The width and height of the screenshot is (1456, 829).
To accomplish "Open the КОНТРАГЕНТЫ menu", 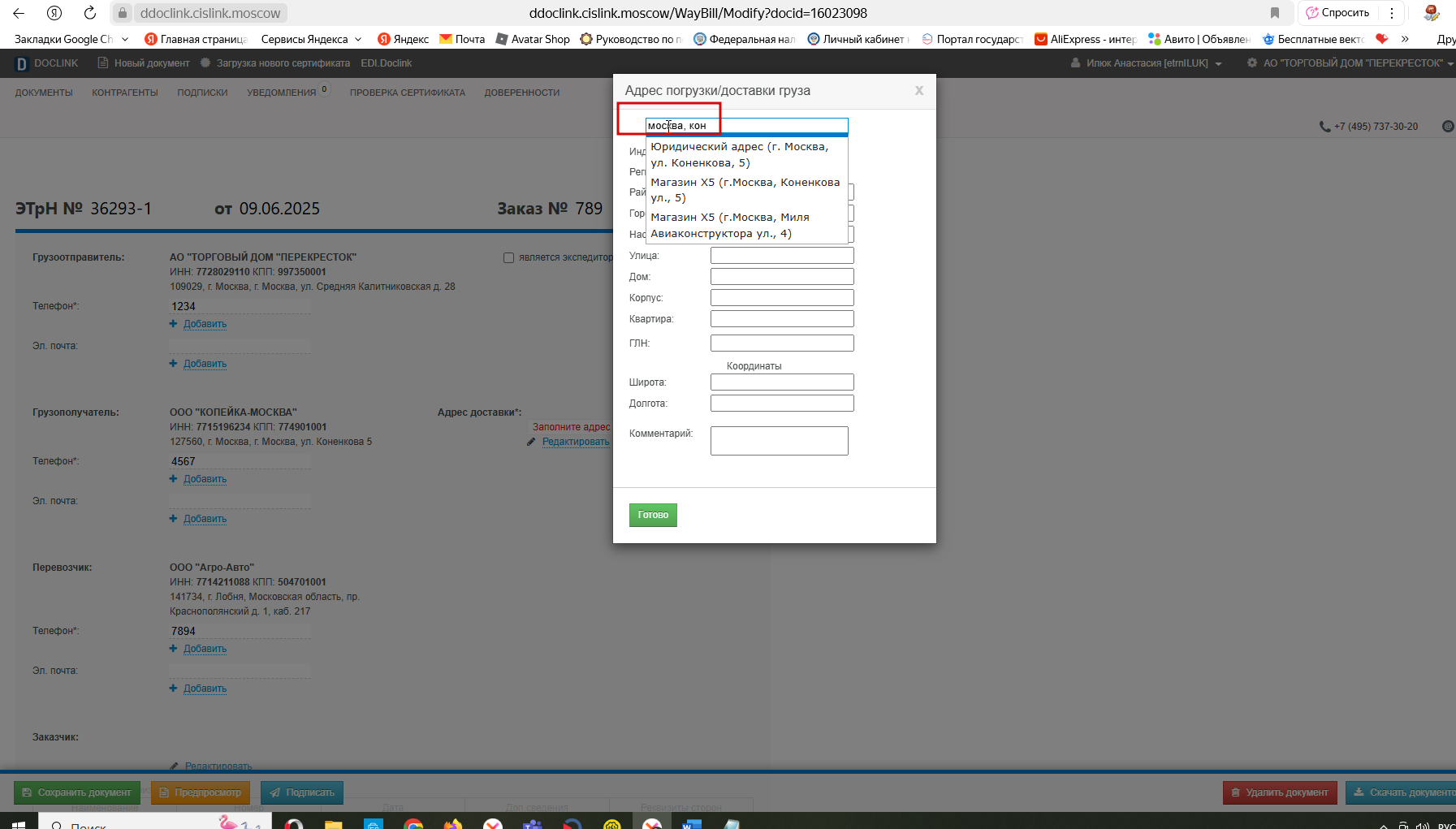I will [125, 93].
